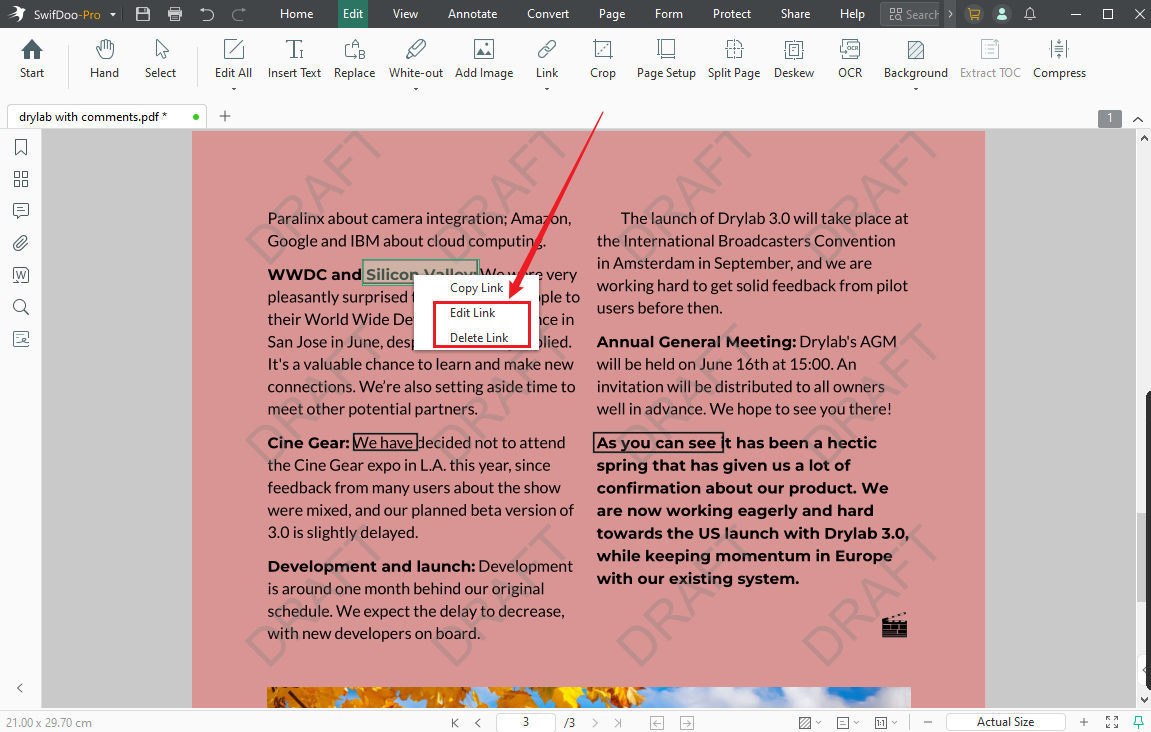1151x732 pixels.
Task: Click the shopping cart icon
Action: pos(974,14)
